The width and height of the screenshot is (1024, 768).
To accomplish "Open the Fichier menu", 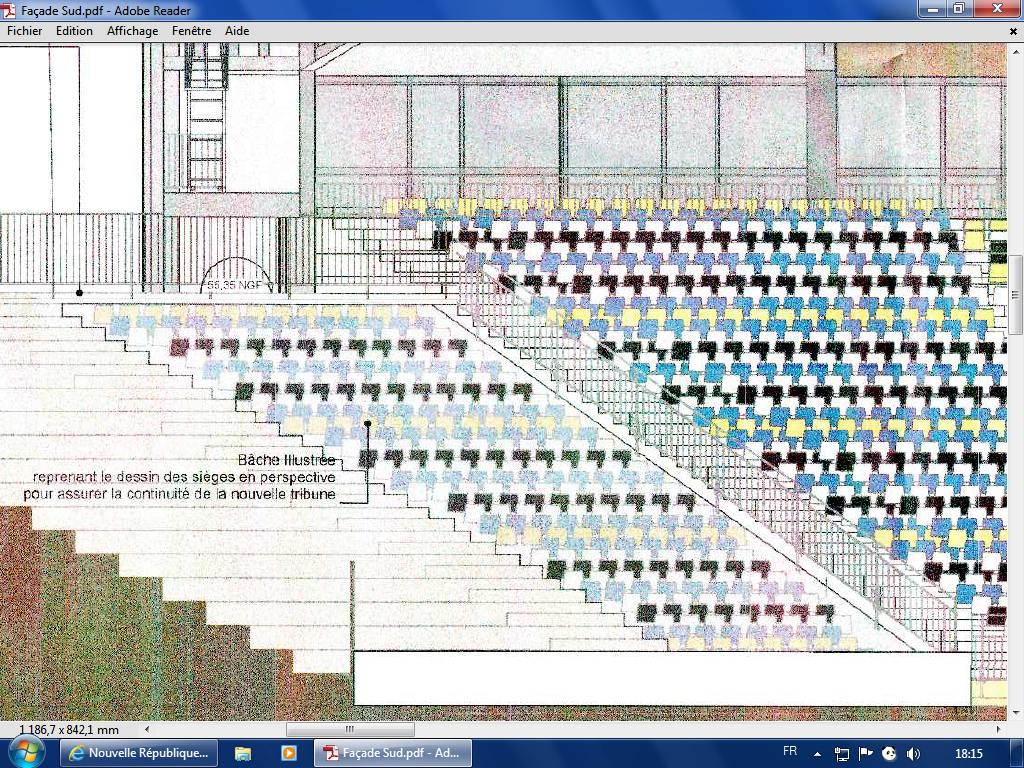I will pos(25,31).
